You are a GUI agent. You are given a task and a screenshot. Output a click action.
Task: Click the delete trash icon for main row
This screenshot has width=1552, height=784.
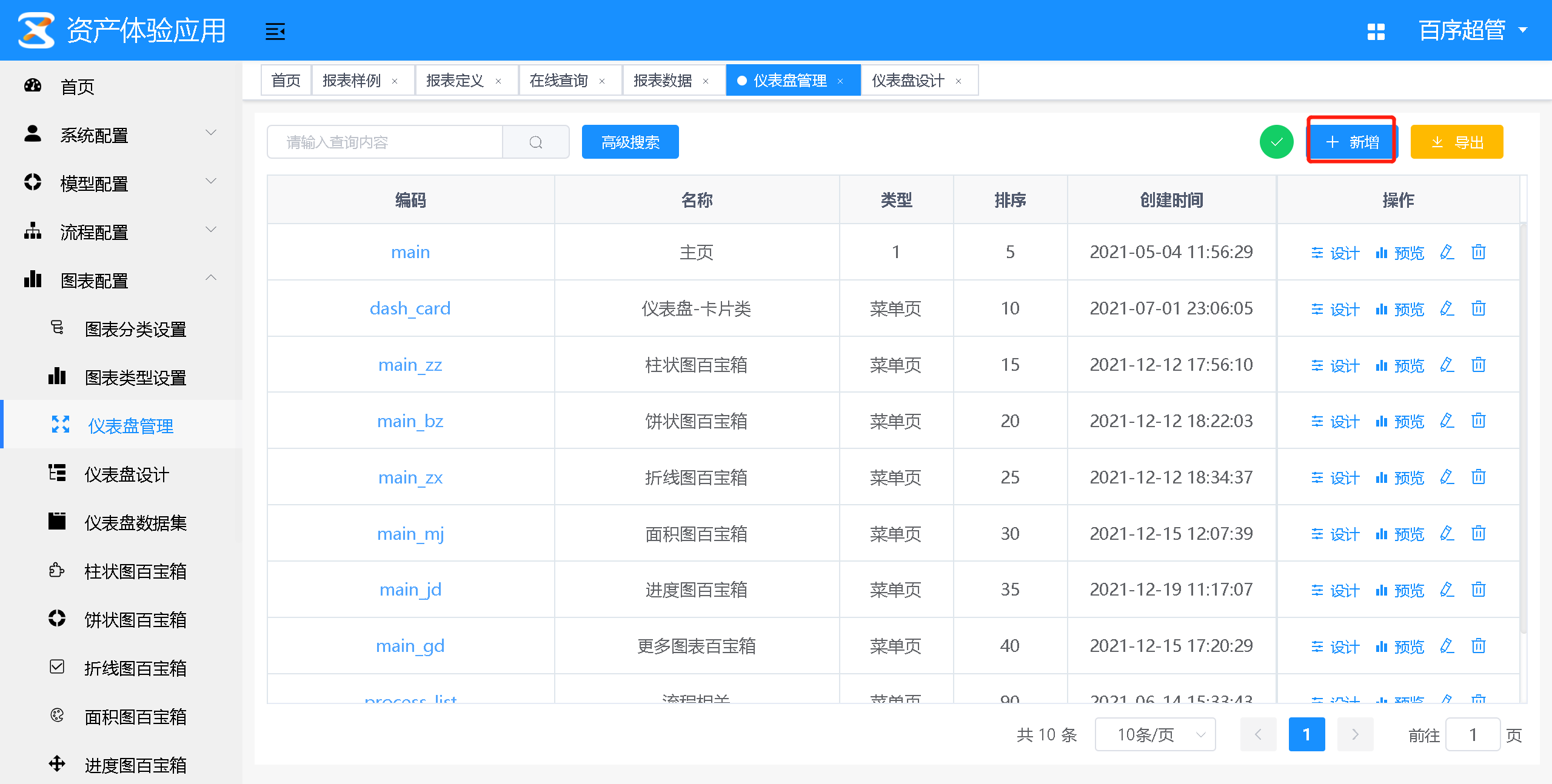1479,252
